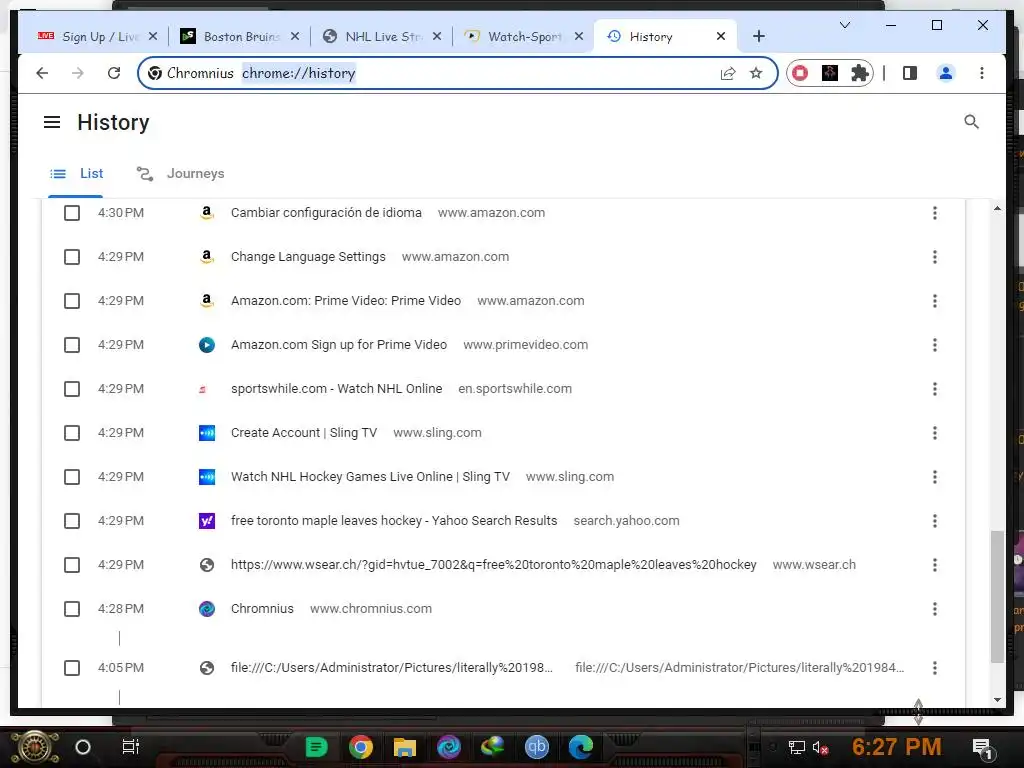Image resolution: width=1024 pixels, height=768 pixels.
Task: Open a new tab with plus button
Action: pyautogui.click(x=758, y=37)
